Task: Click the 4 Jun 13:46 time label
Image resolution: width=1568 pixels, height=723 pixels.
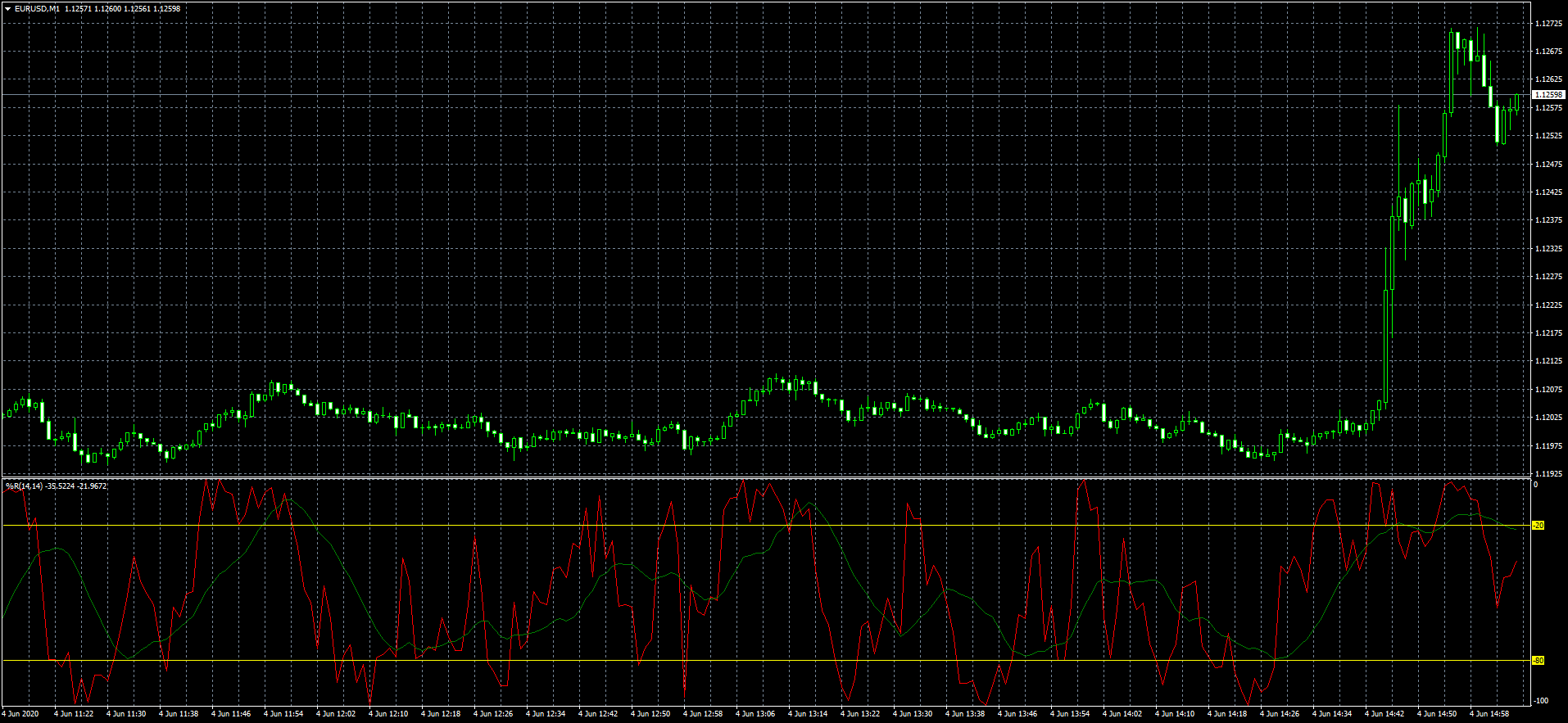Action: 1017,714
